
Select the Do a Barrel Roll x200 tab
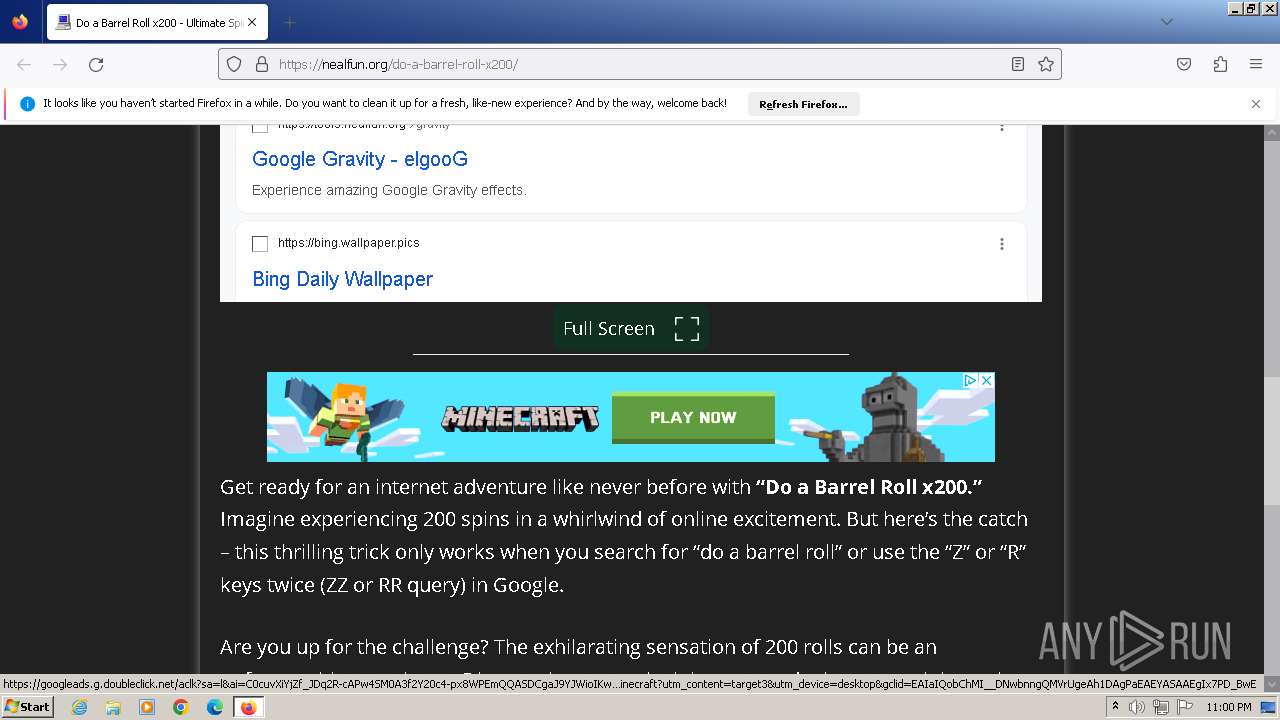[156, 22]
